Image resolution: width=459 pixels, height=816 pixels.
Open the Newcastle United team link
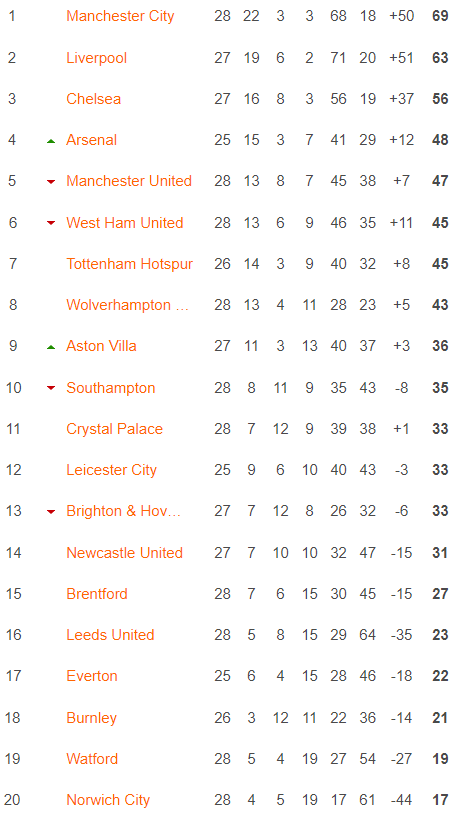[x=124, y=553]
